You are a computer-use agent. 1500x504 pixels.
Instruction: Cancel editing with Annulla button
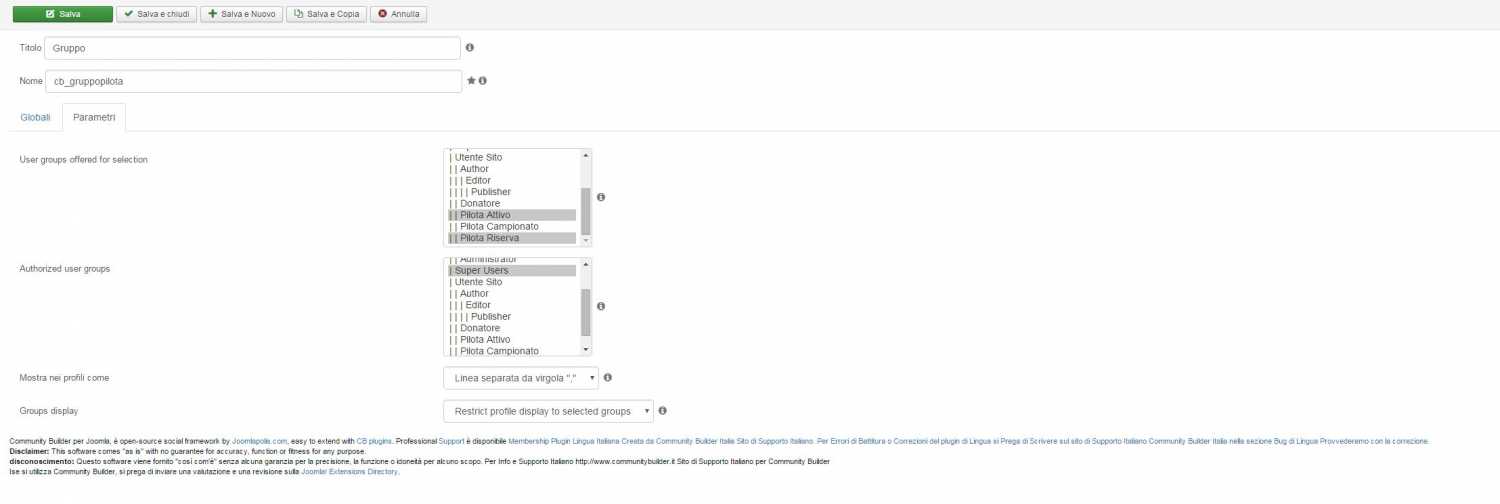tap(399, 14)
